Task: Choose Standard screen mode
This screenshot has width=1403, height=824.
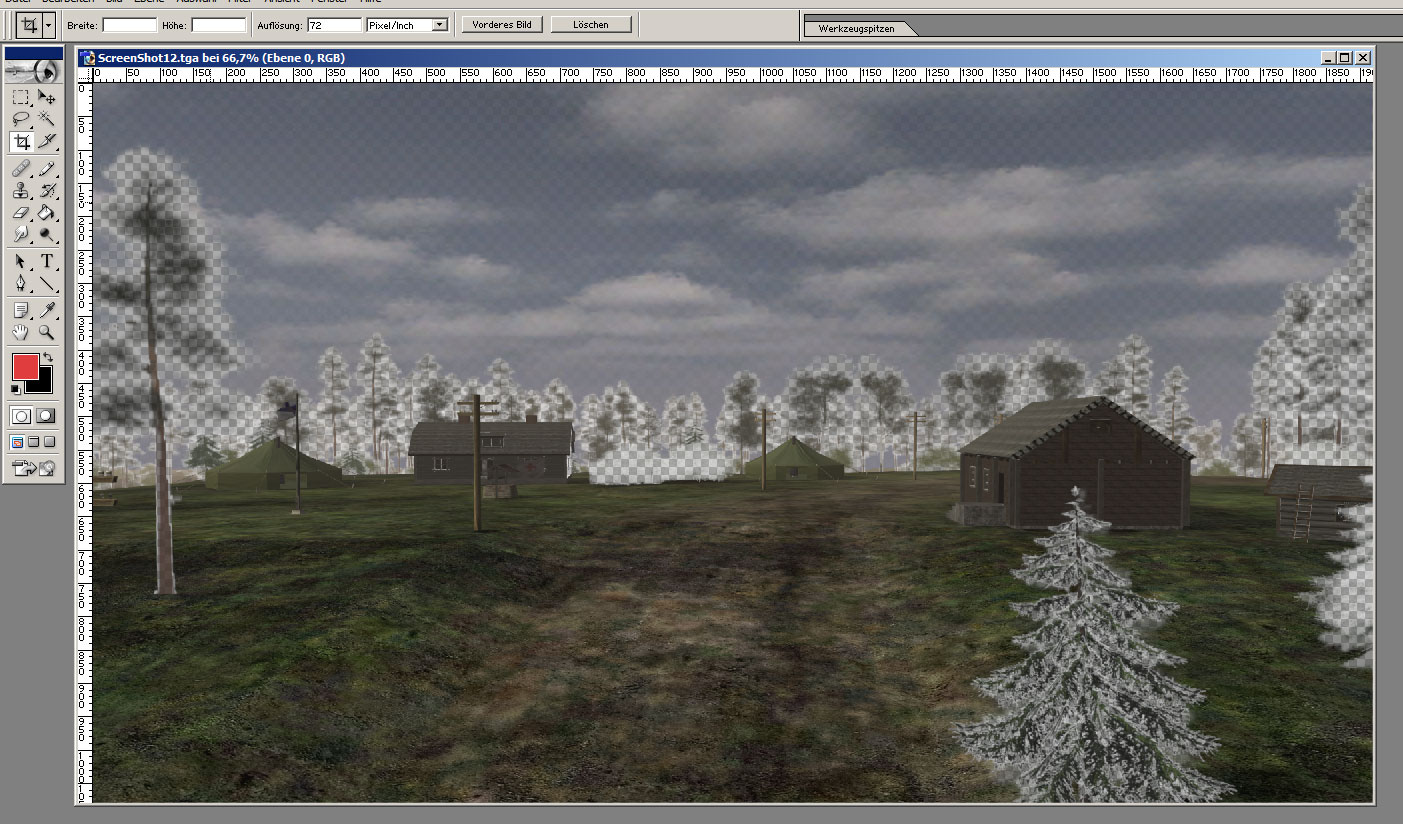Action: tap(17, 442)
